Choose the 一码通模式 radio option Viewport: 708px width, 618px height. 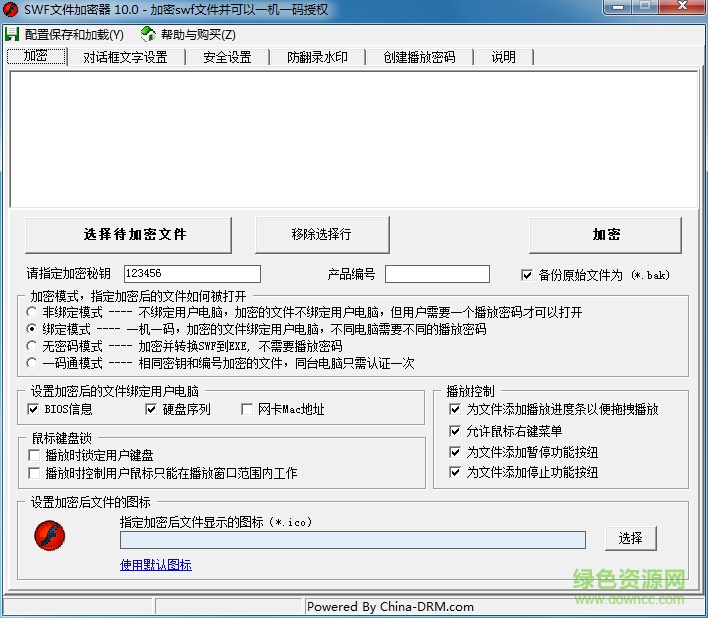click(x=33, y=363)
